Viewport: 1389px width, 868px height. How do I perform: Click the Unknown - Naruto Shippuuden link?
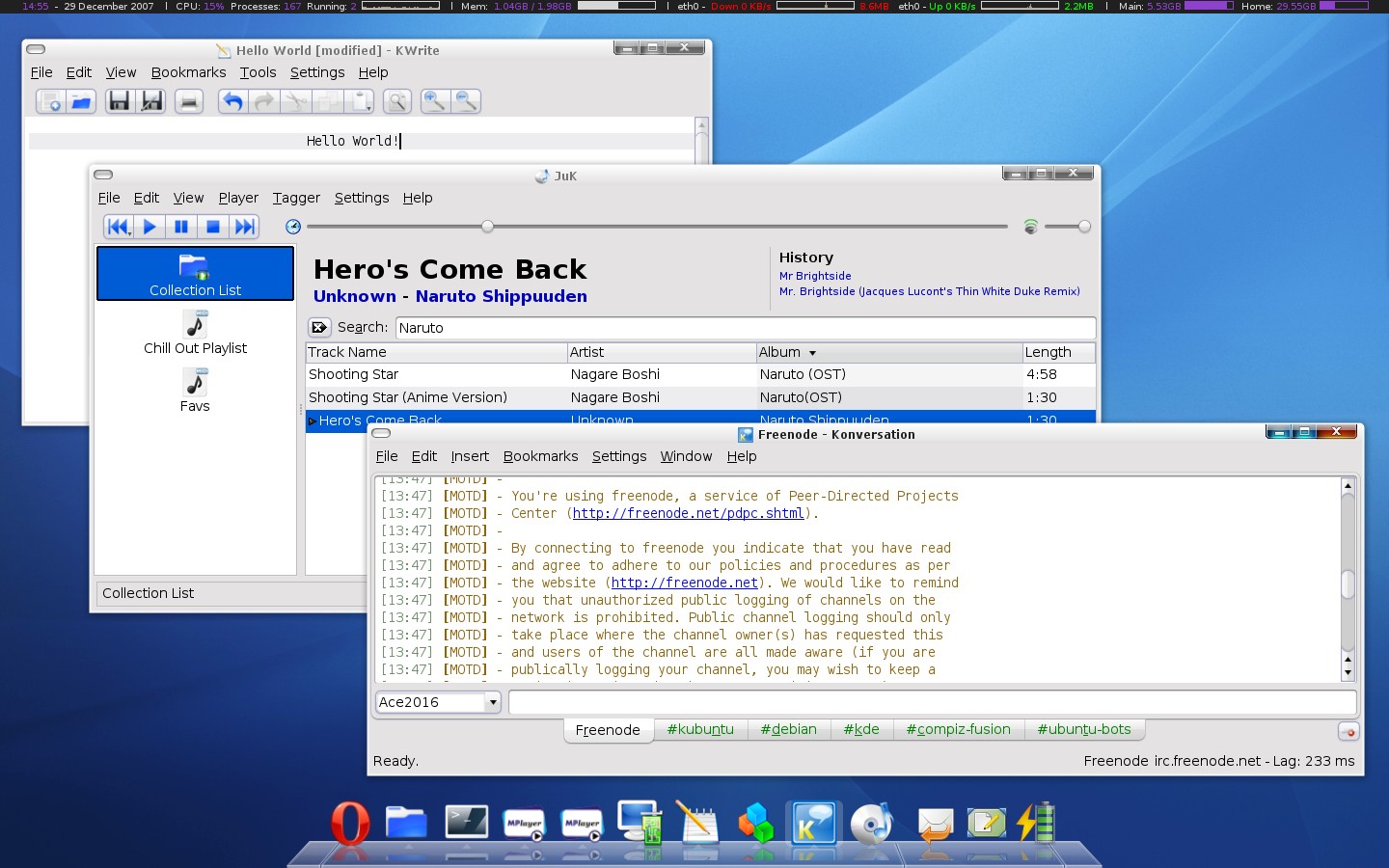tap(450, 296)
